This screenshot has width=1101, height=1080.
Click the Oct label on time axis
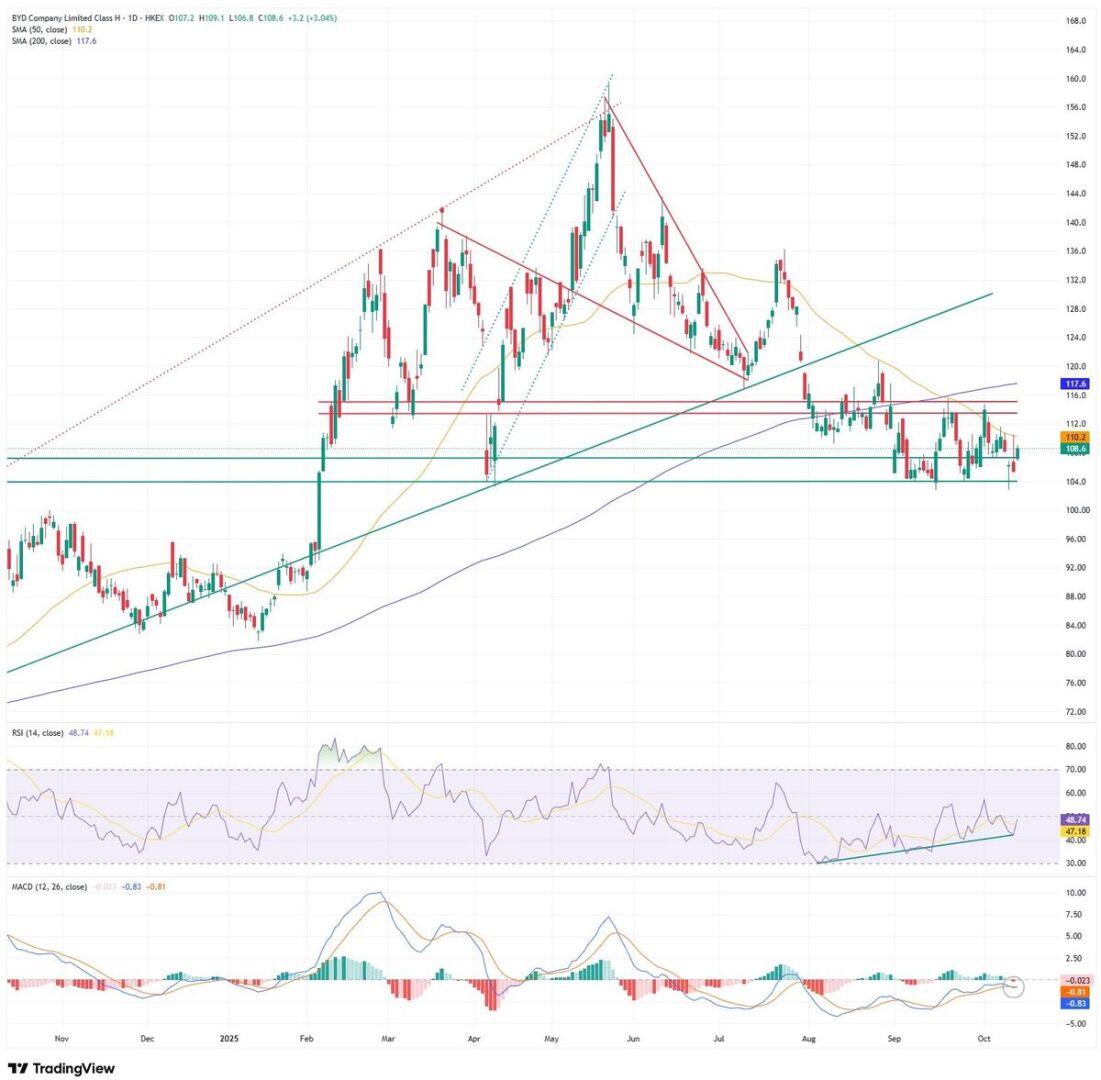point(984,1039)
